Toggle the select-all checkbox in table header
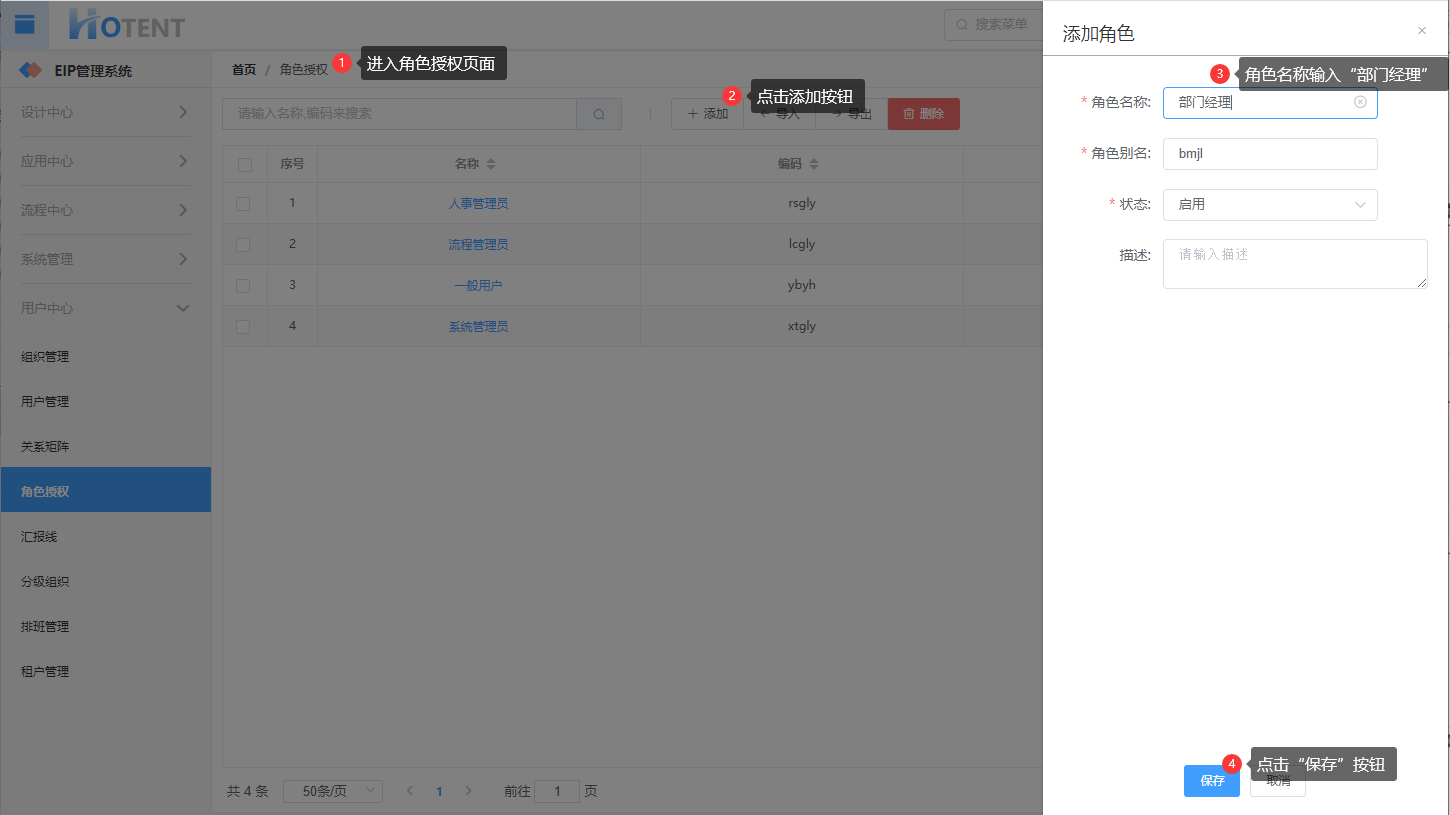Viewport: 1450px width, 815px height. 245,164
